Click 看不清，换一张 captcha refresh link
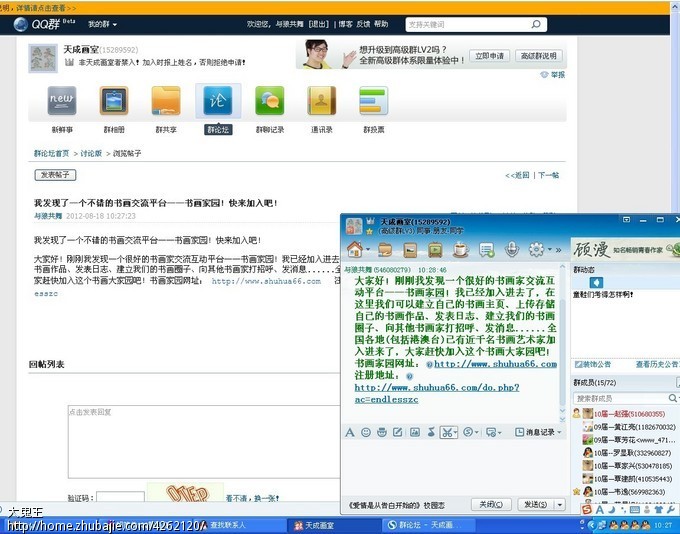This screenshot has height=534, width=680. point(252,498)
